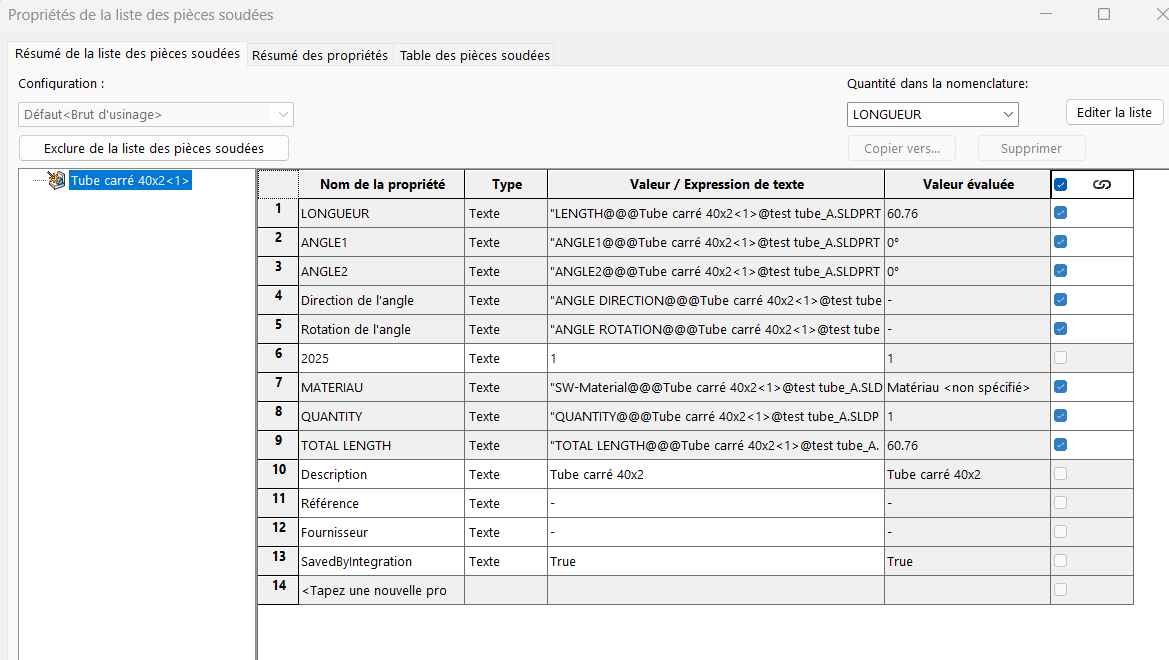Open the Table des pièces soudées tab
The width and height of the screenshot is (1169, 660).
tap(475, 55)
